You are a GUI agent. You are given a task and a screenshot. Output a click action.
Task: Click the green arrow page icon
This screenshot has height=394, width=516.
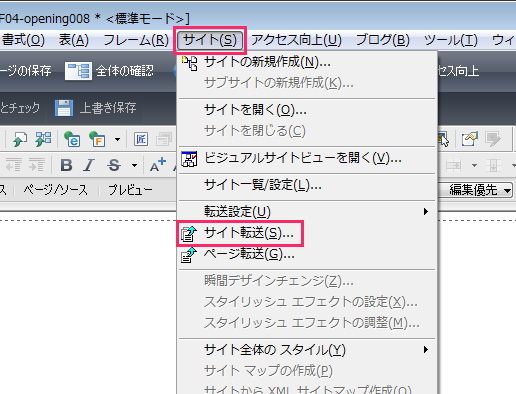(19, 139)
